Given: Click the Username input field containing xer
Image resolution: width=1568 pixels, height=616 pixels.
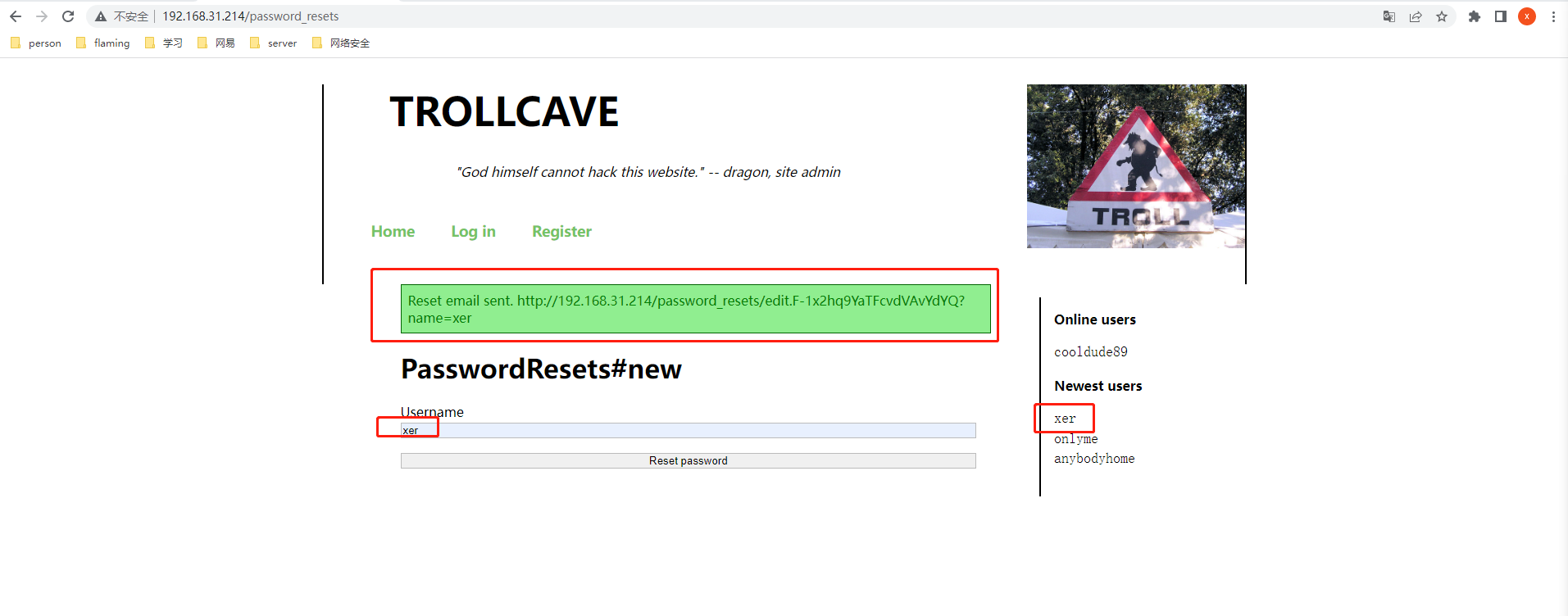Looking at the screenshot, I should point(689,431).
